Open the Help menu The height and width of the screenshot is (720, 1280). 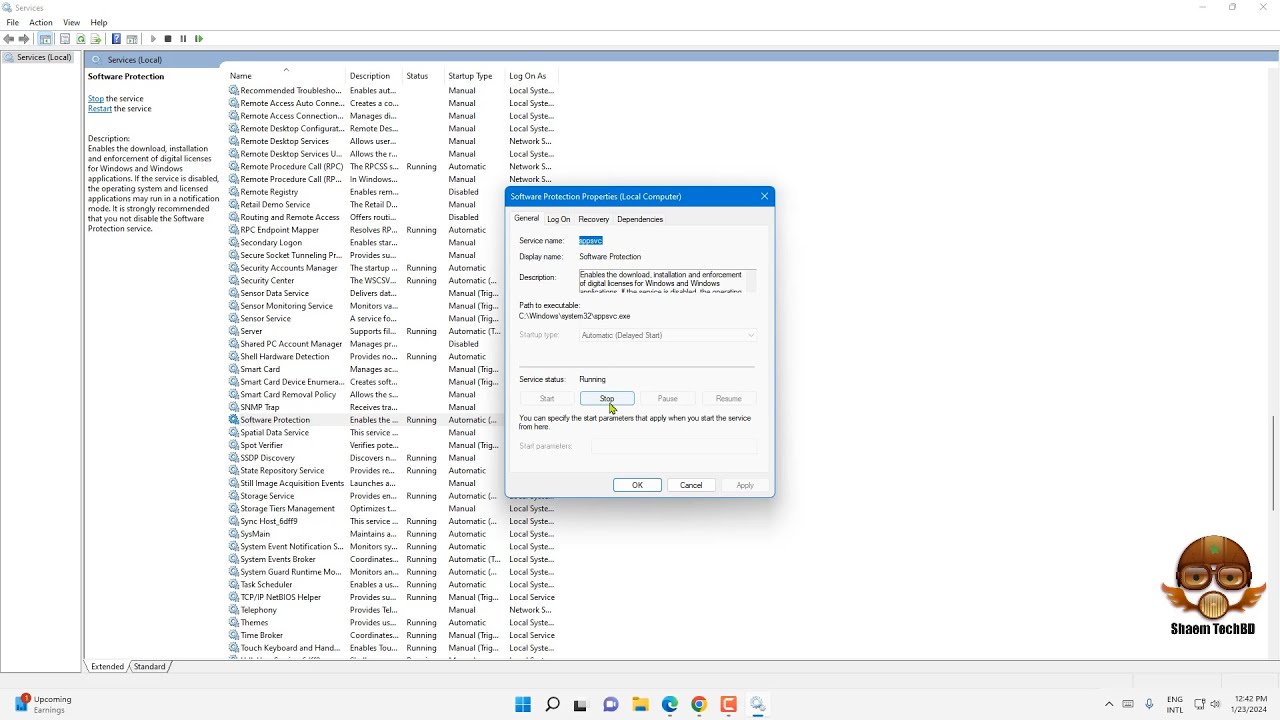coord(99,22)
